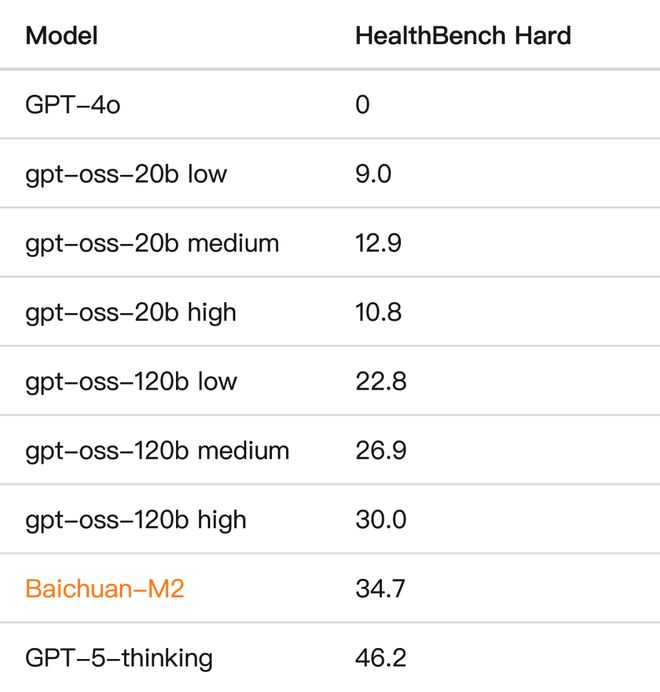Open the orange Baichuan-M2 link
This screenshot has width=660, height=692.
pyautogui.click(x=105, y=589)
